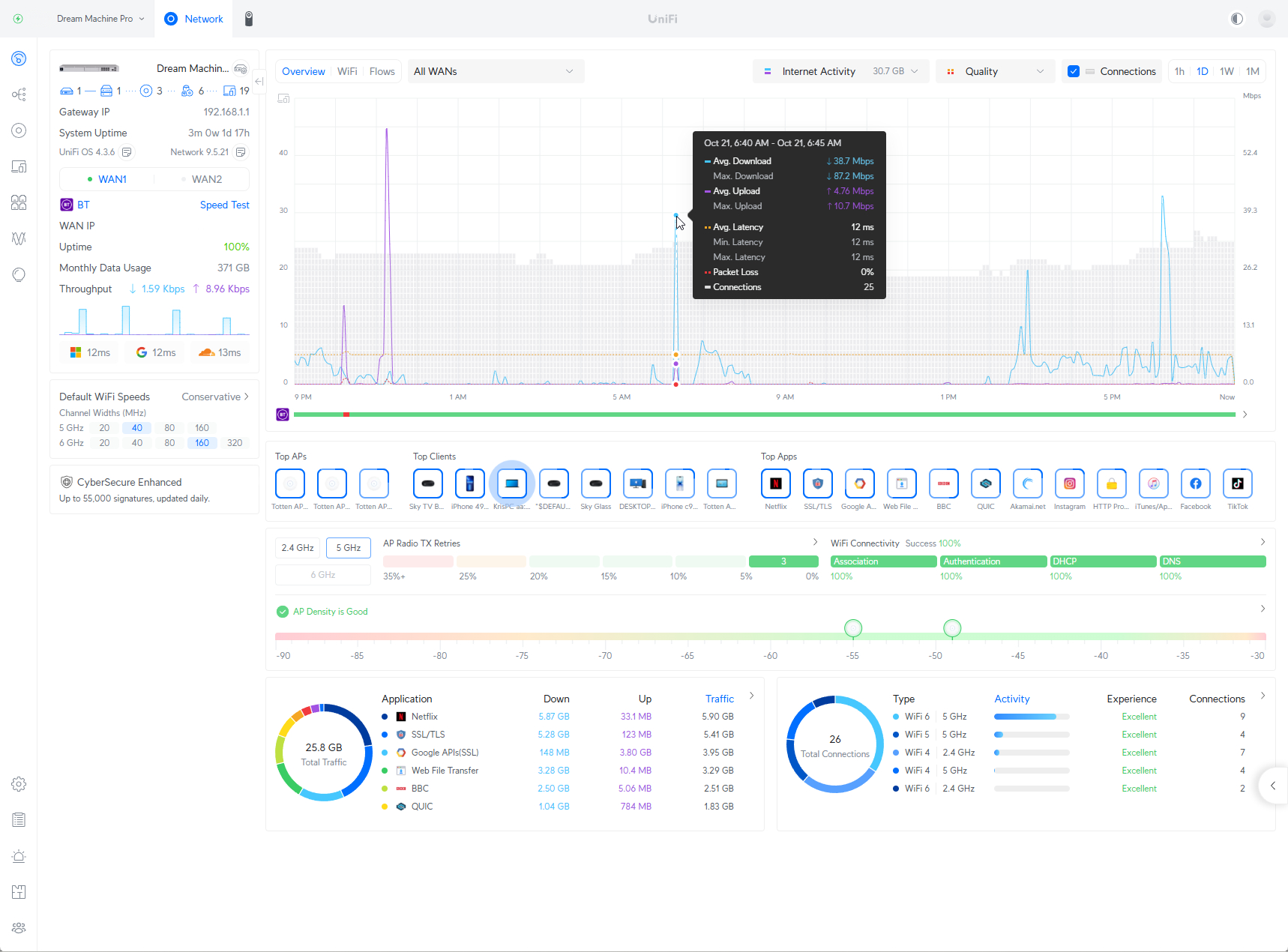The image size is (1288, 952).
Task: Switch to the 2.4 GHz radio band
Action: pyautogui.click(x=297, y=547)
